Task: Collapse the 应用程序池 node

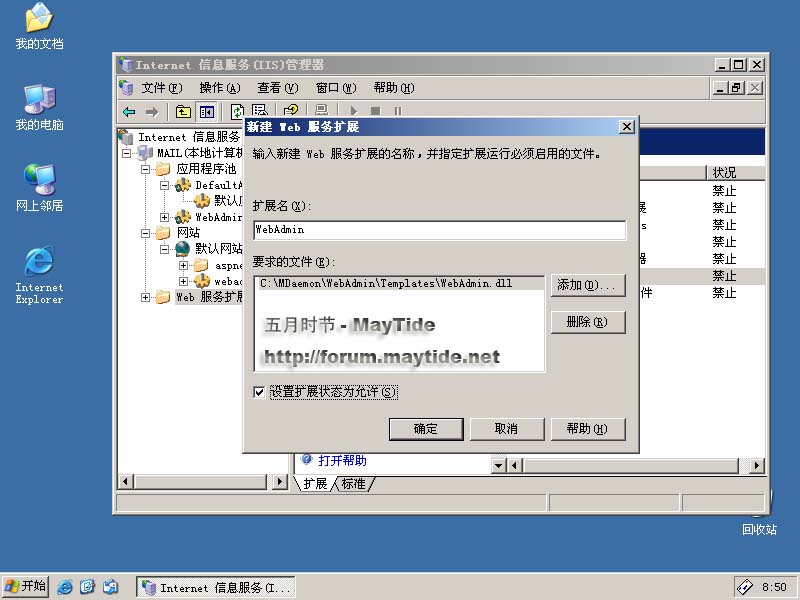Action: point(145,169)
